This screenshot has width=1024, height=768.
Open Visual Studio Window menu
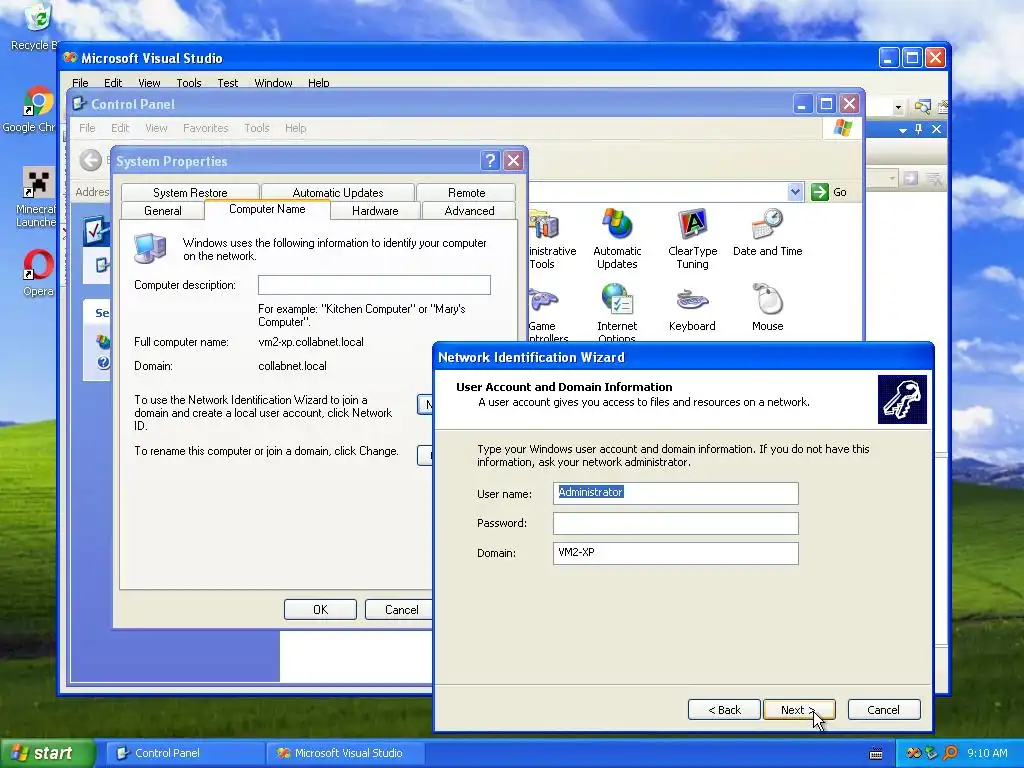273,83
